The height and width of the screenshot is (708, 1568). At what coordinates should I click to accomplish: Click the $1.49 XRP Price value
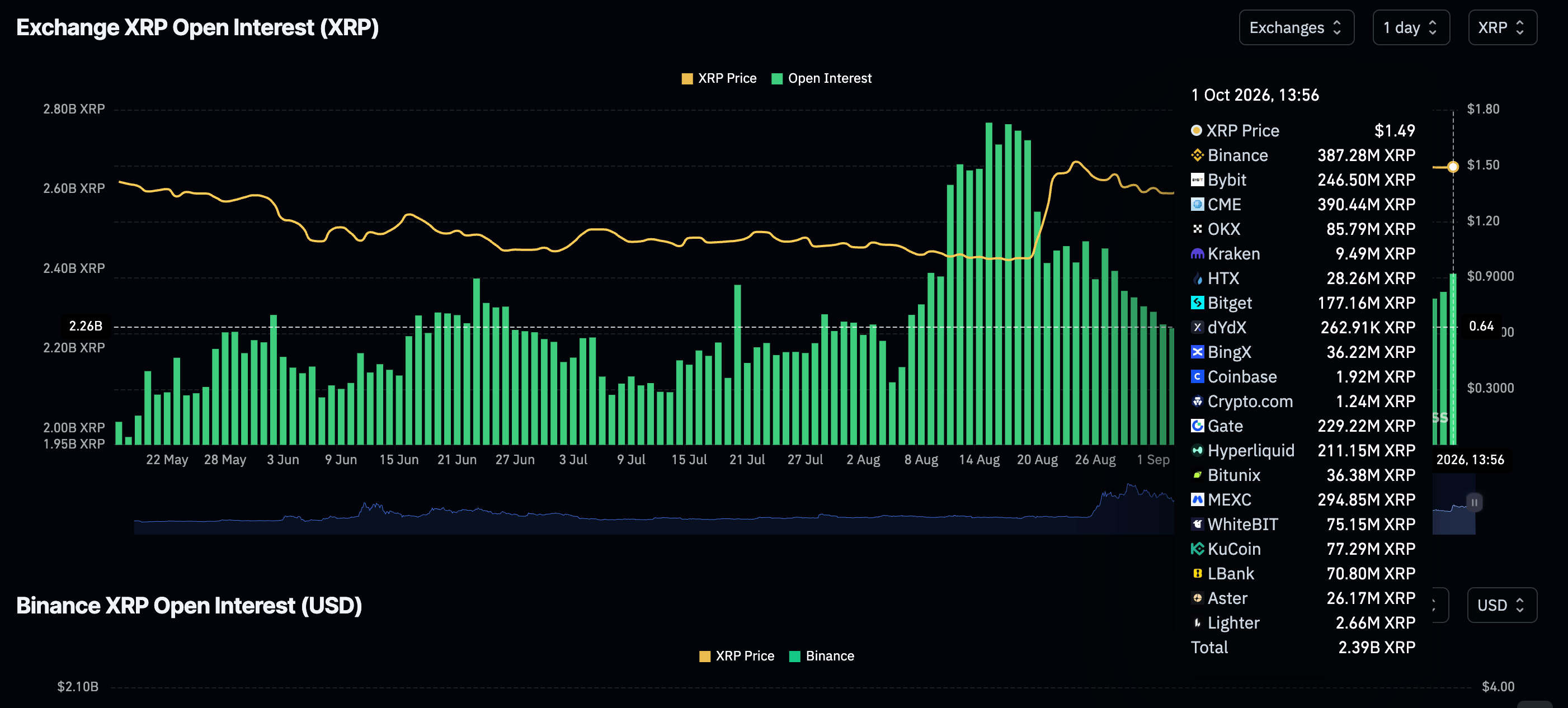(x=1395, y=130)
